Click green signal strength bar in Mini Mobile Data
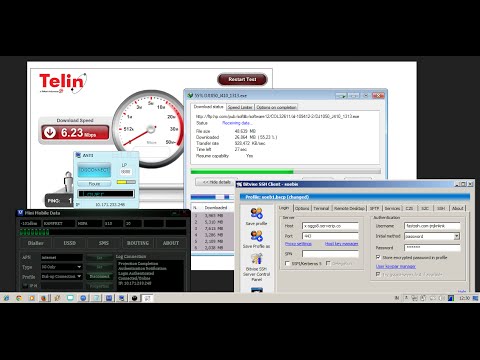Viewport: 480px width, 360px height. 34,232
